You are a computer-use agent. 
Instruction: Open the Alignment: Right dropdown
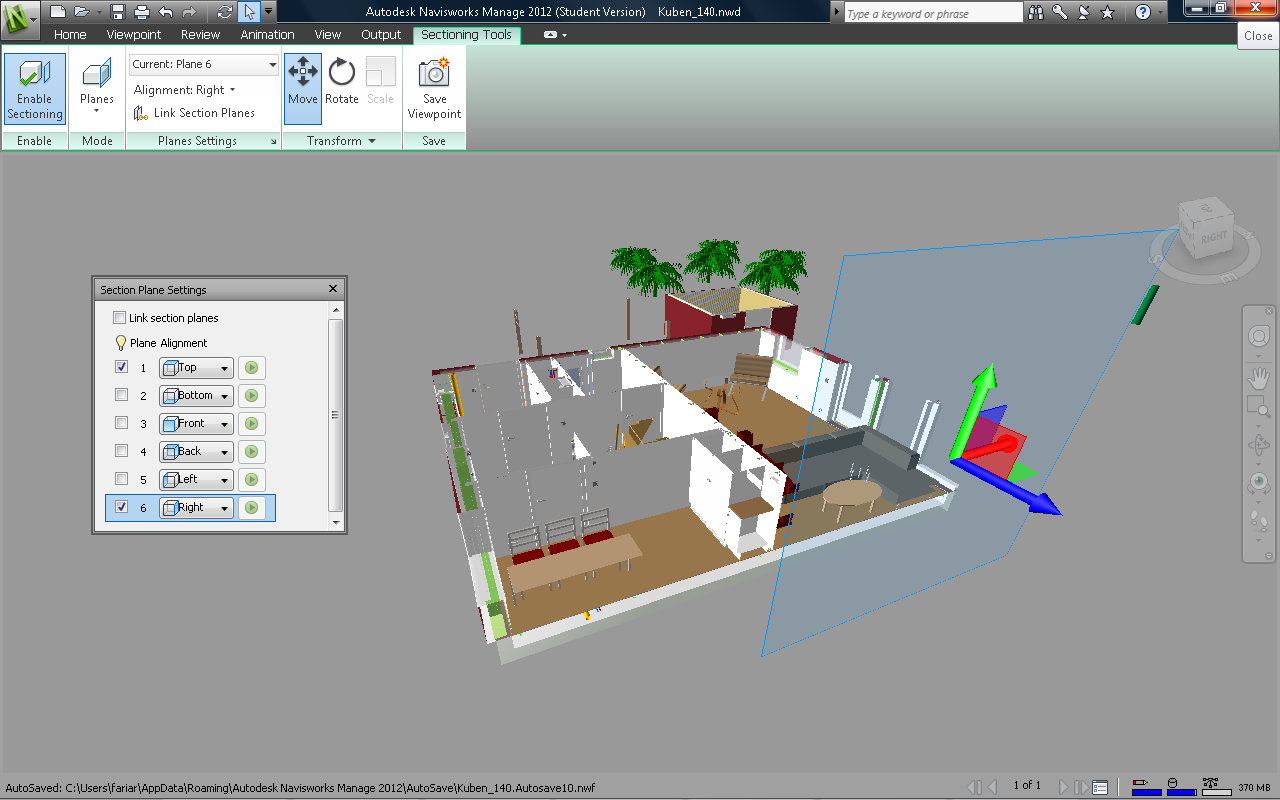click(x=184, y=90)
